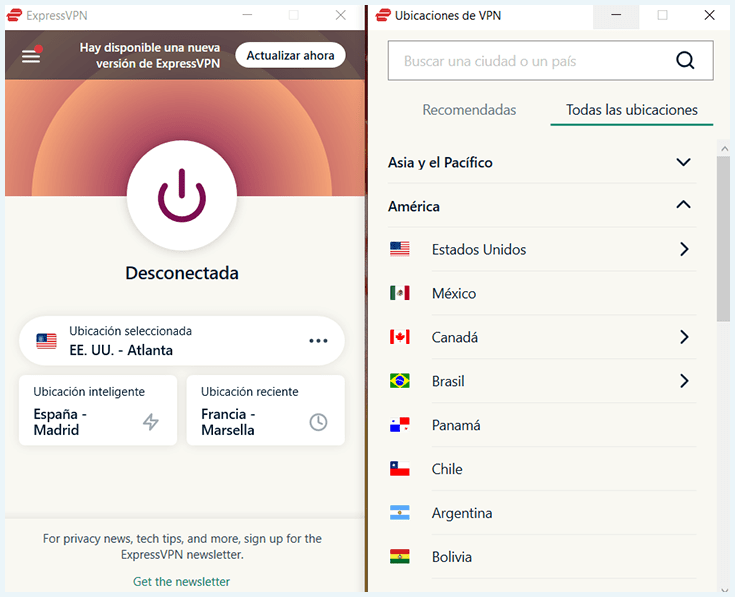Image resolution: width=735 pixels, height=597 pixels.
Task: Click the Ubicación seleccionada EE. UU. - Atlanta card
Action: [x=182, y=341]
